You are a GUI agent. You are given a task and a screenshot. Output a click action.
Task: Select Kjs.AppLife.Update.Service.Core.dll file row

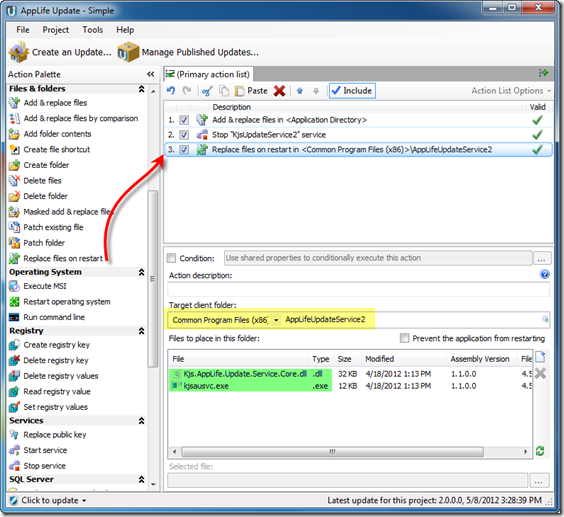350,374
